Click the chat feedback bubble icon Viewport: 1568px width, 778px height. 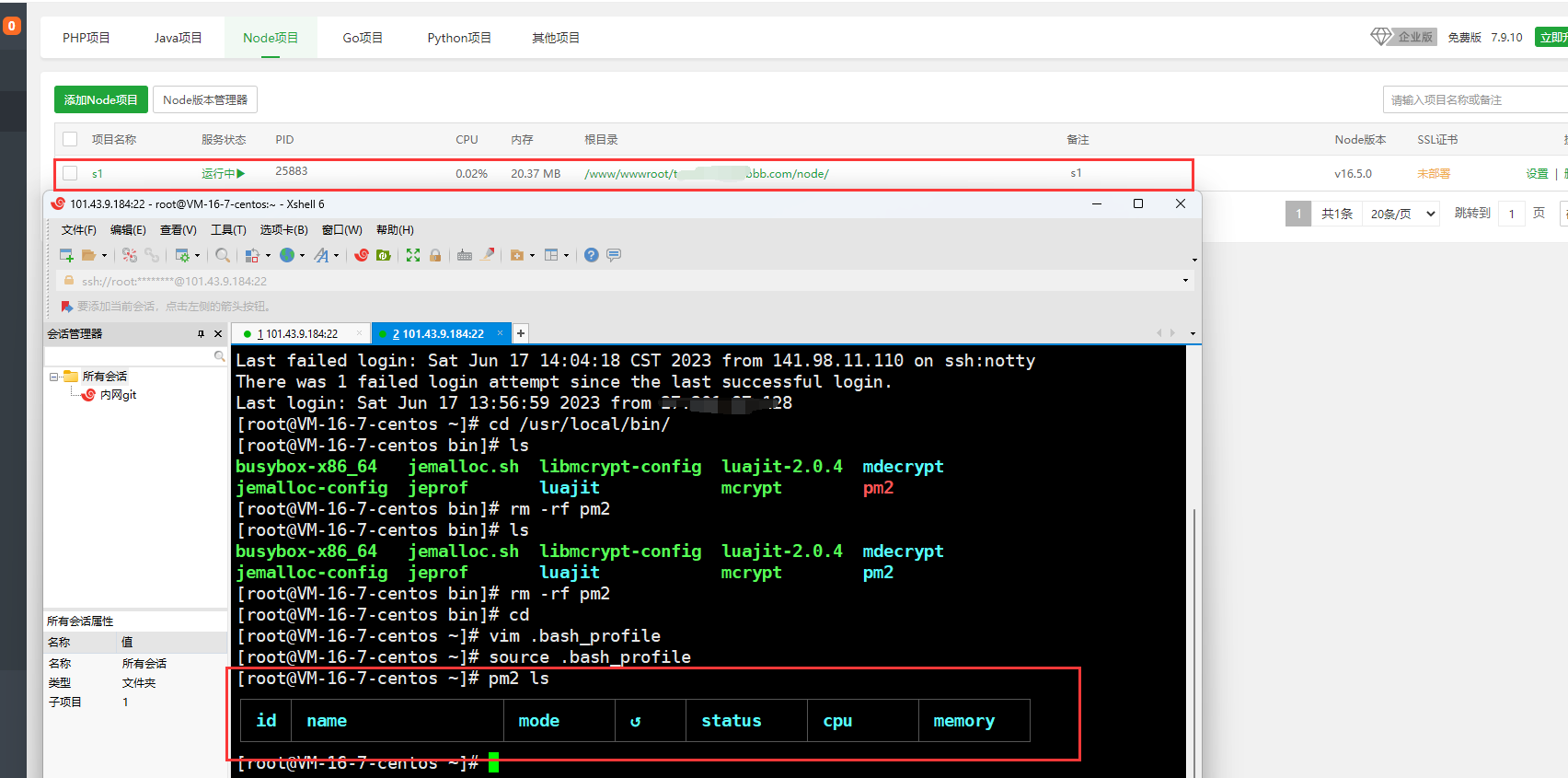click(x=614, y=255)
